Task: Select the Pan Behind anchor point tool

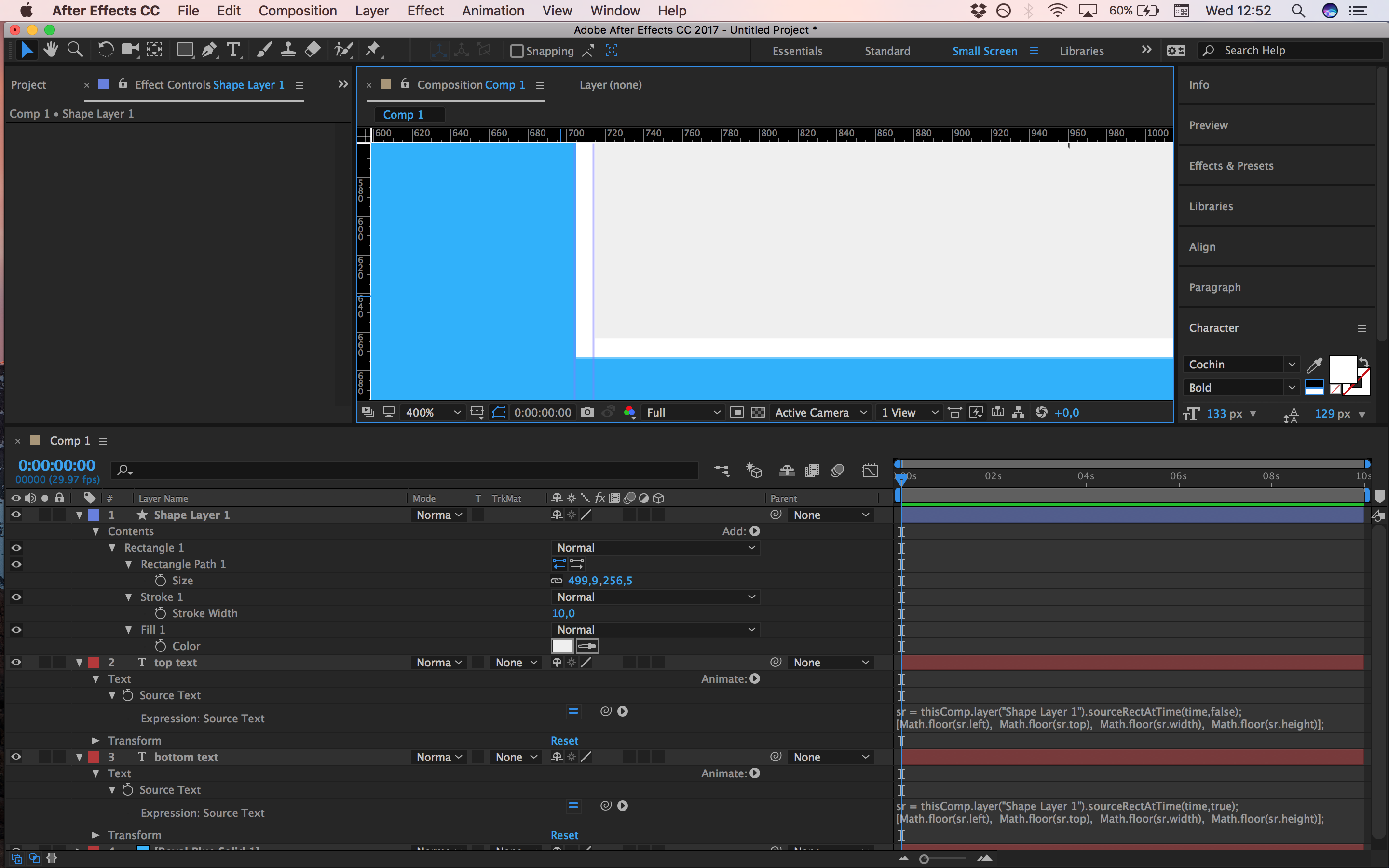Action: point(154,51)
